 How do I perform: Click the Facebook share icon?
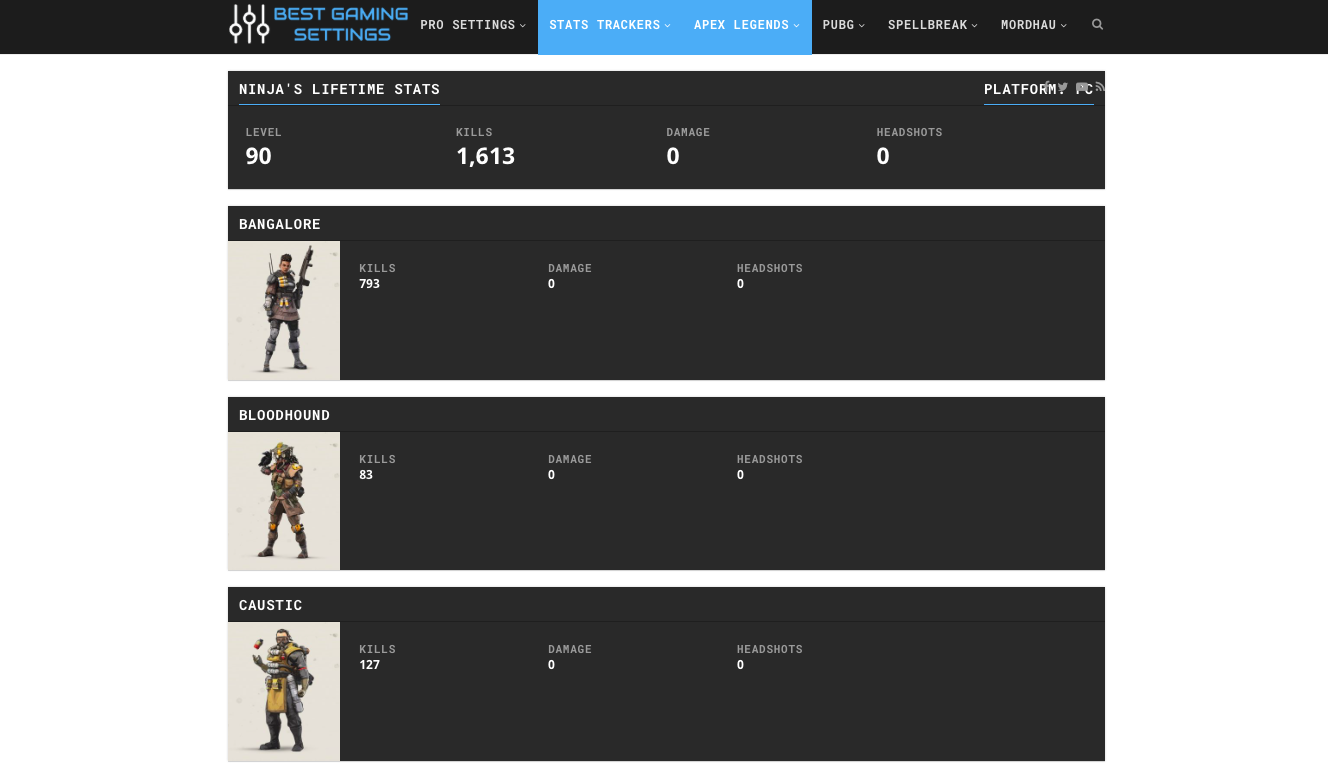[1047, 87]
